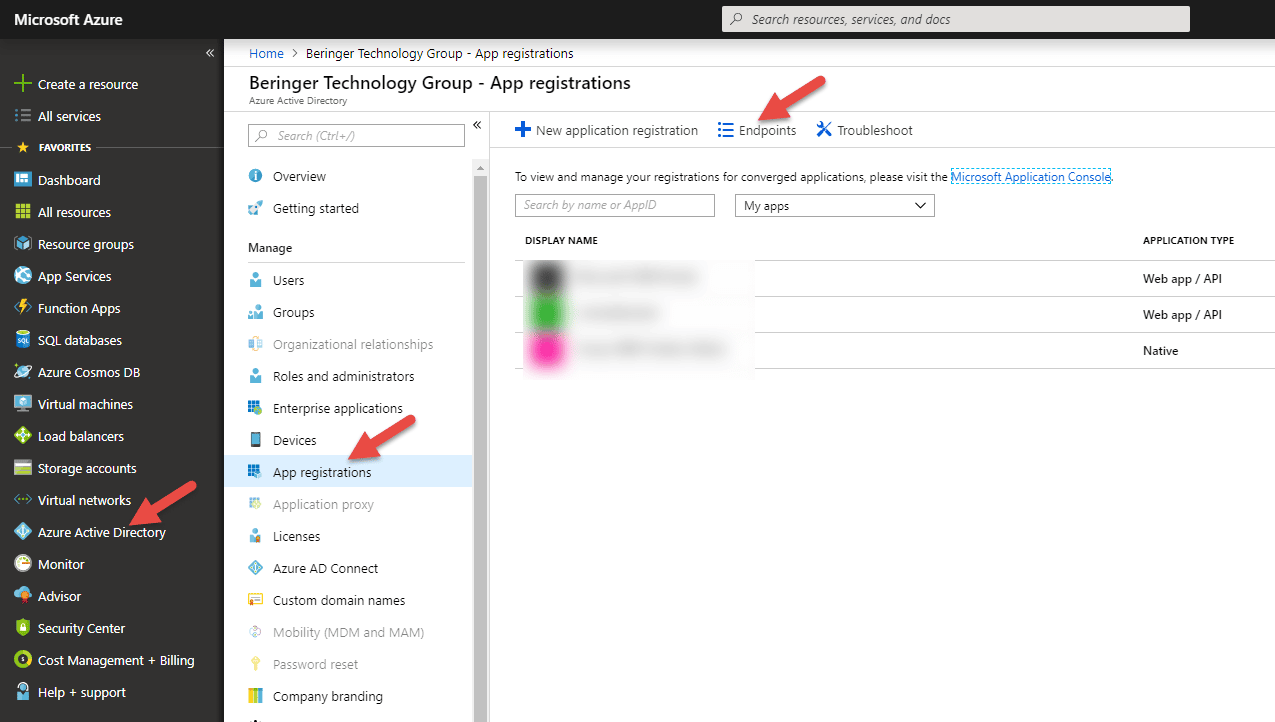
Task: Open the My apps filter dropdown
Action: pos(834,205)
